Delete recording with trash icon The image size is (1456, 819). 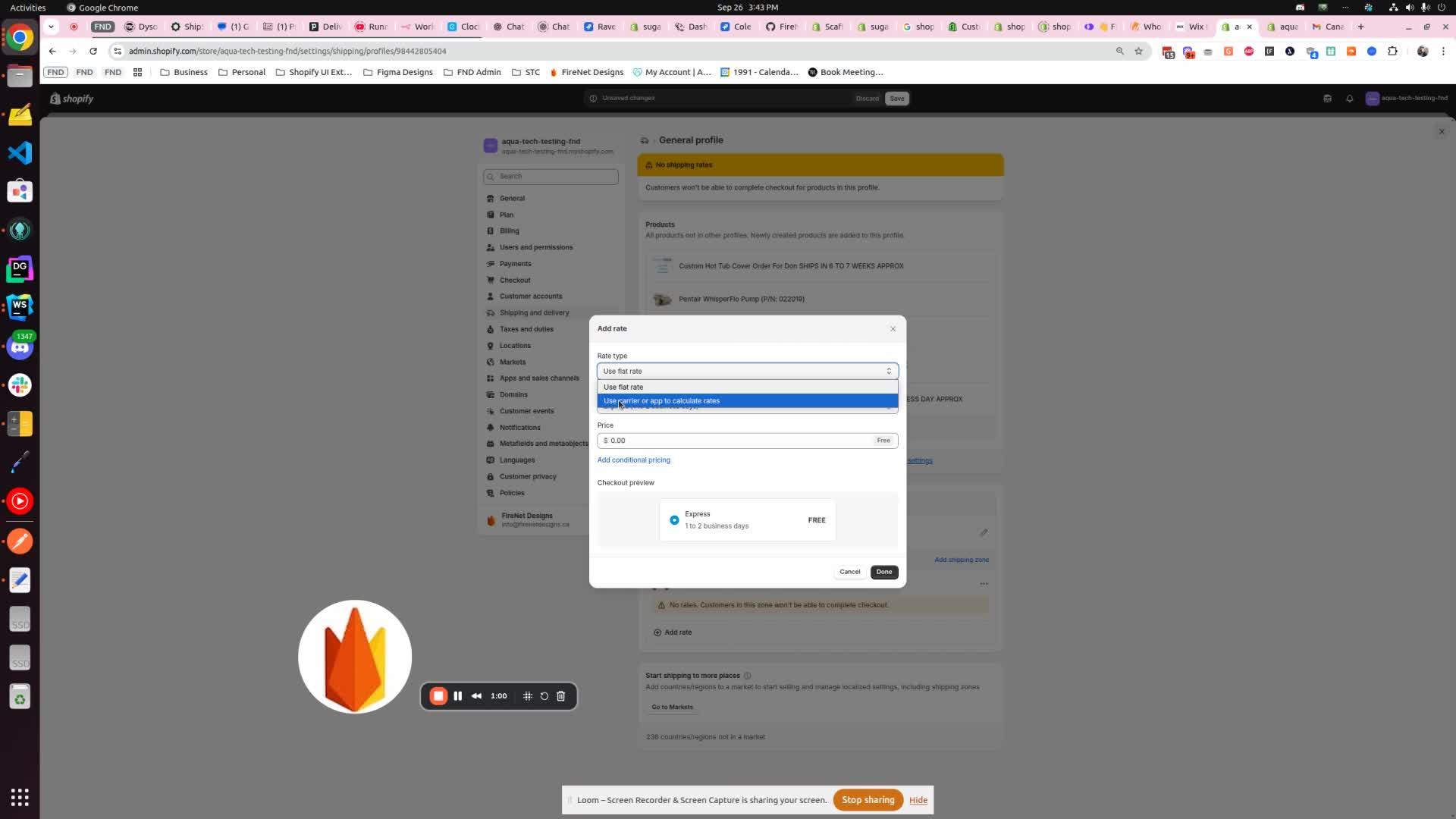(x=561, y=696)
